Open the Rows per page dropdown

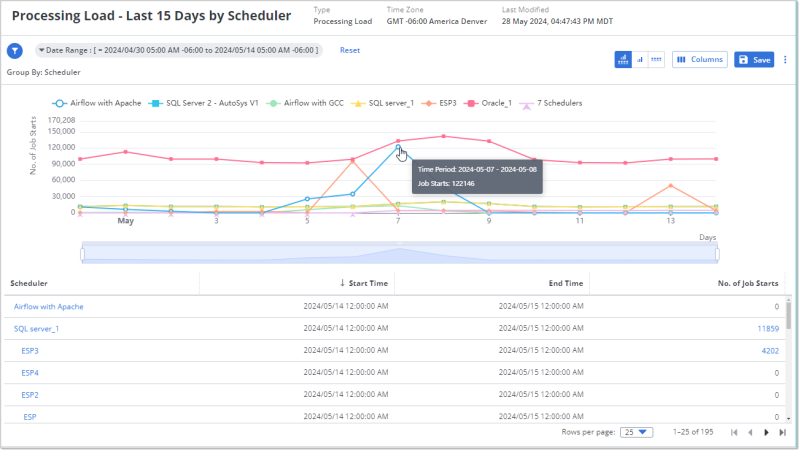coord(637,432)
